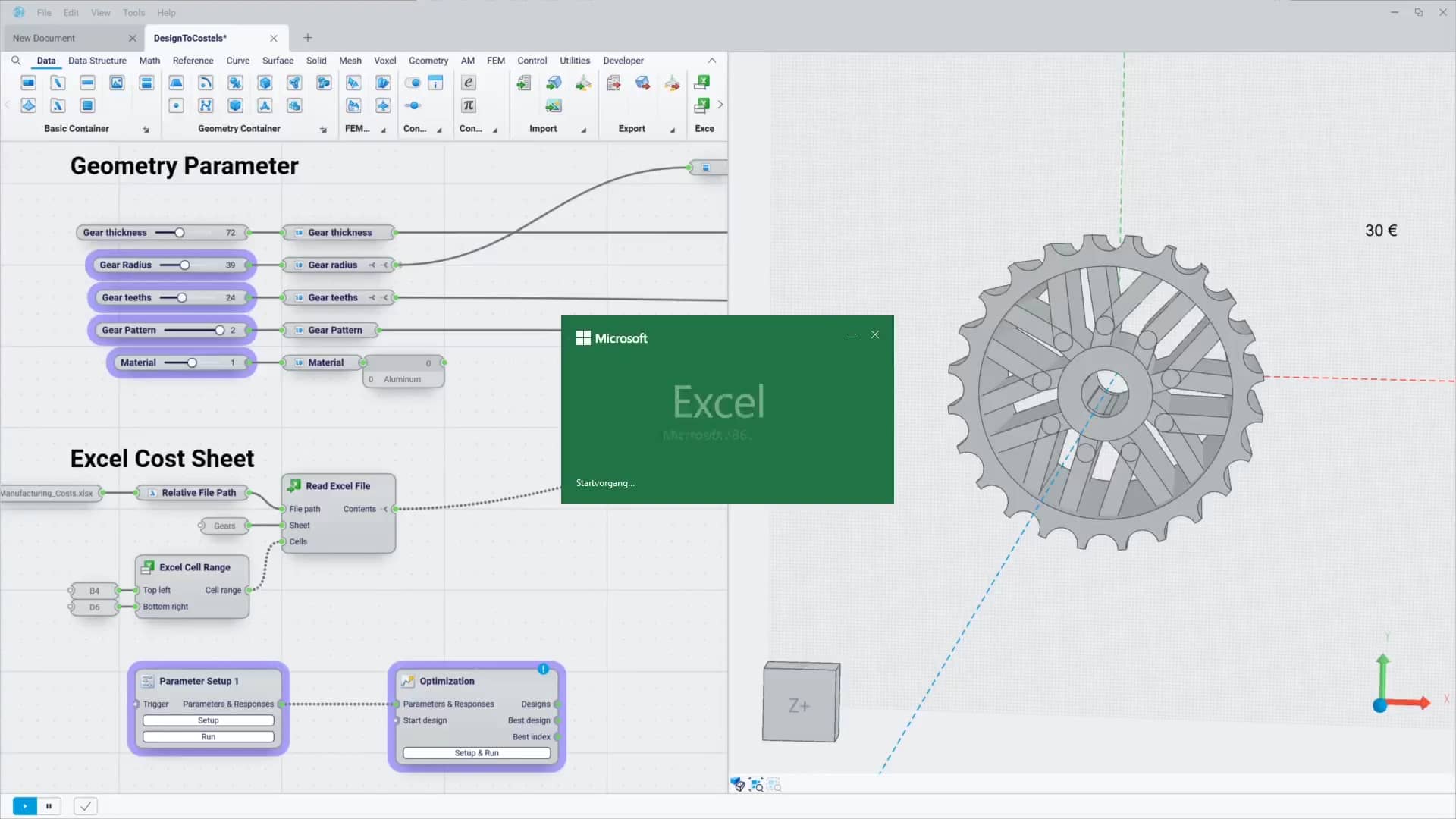Screen dimensions: 1456x819
Task: Expand the Geometry Container group pin
Action: click(x=323, y=130)
